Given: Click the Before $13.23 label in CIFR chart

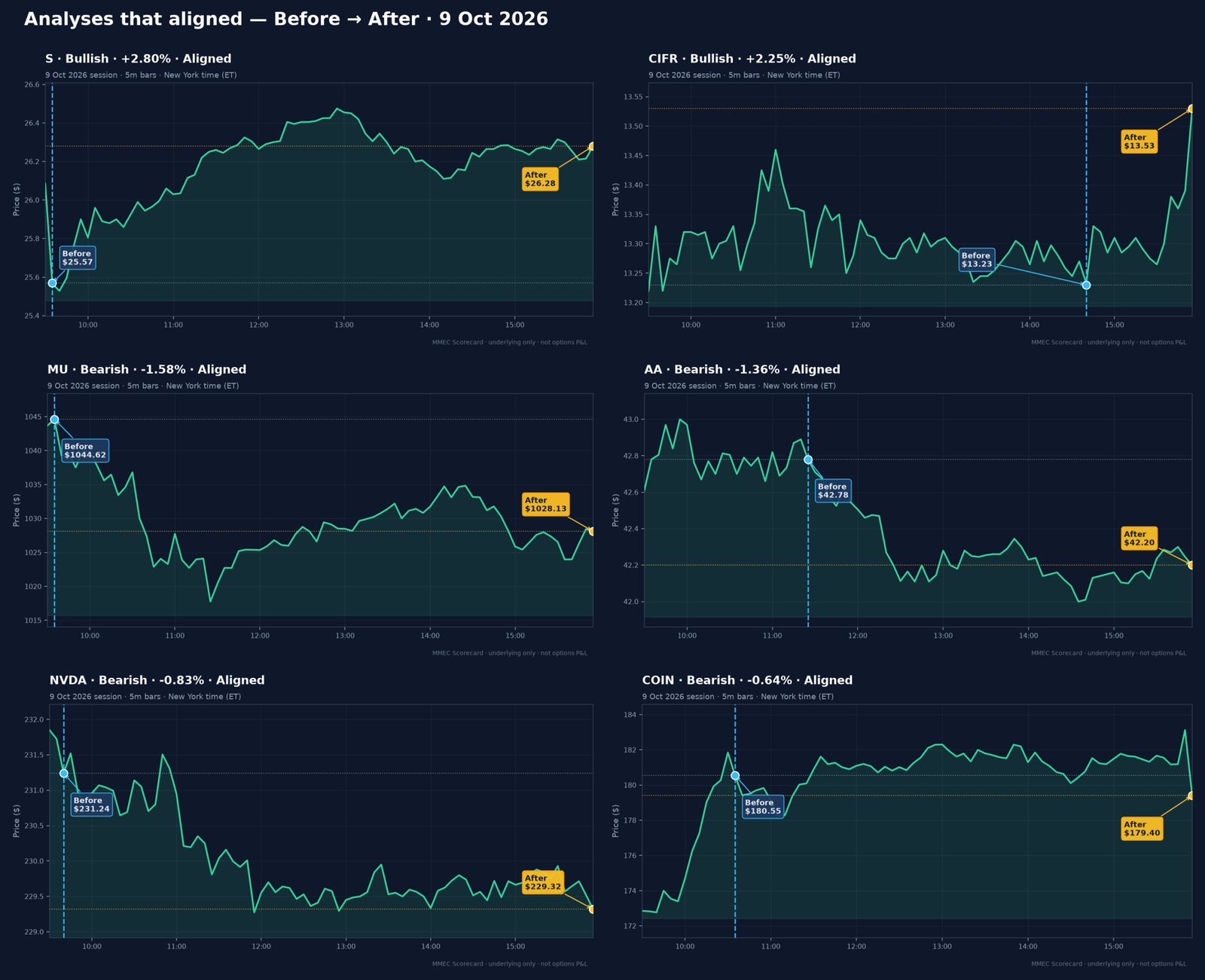Looking at the screenshot, I should coord(977,260).
